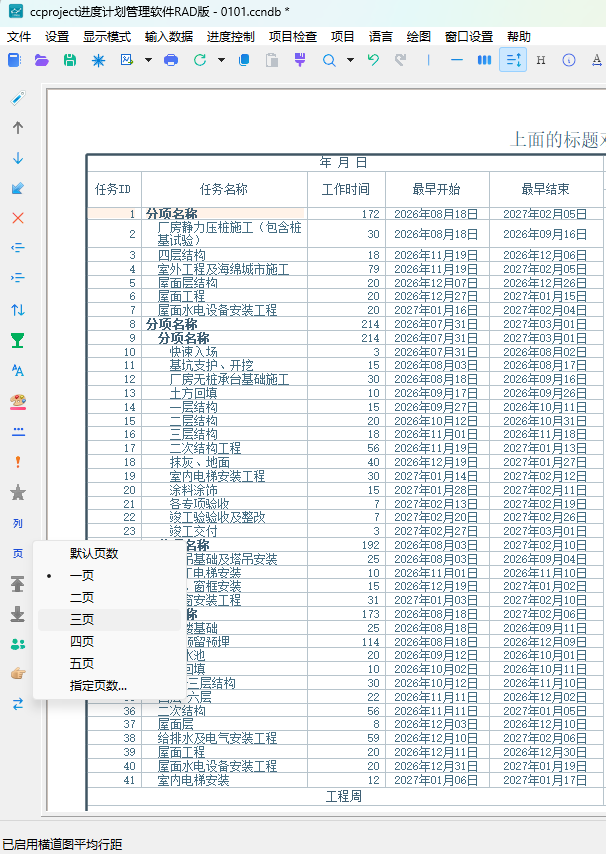Select task row 四层结构
606x854 pixels.
tap(345, 255)
